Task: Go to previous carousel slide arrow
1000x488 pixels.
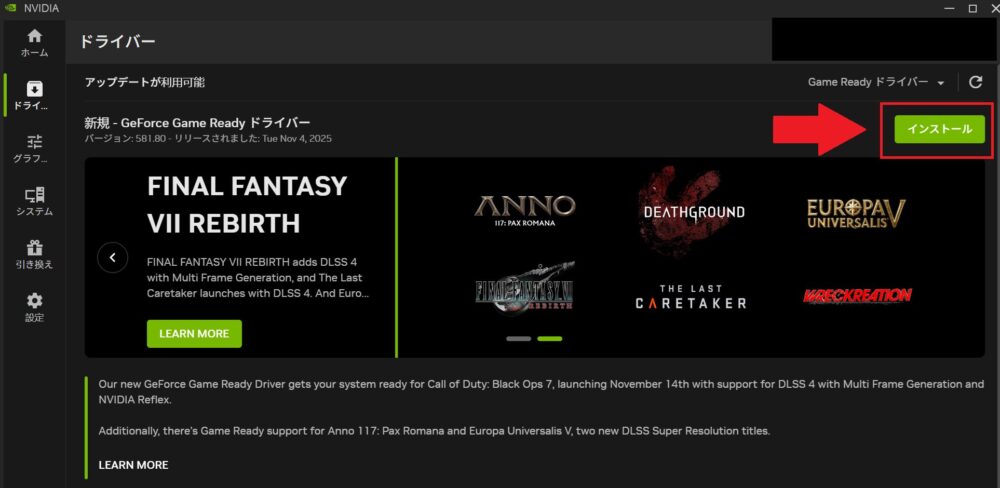Action: pyautogui.click(x=113, y=258)
